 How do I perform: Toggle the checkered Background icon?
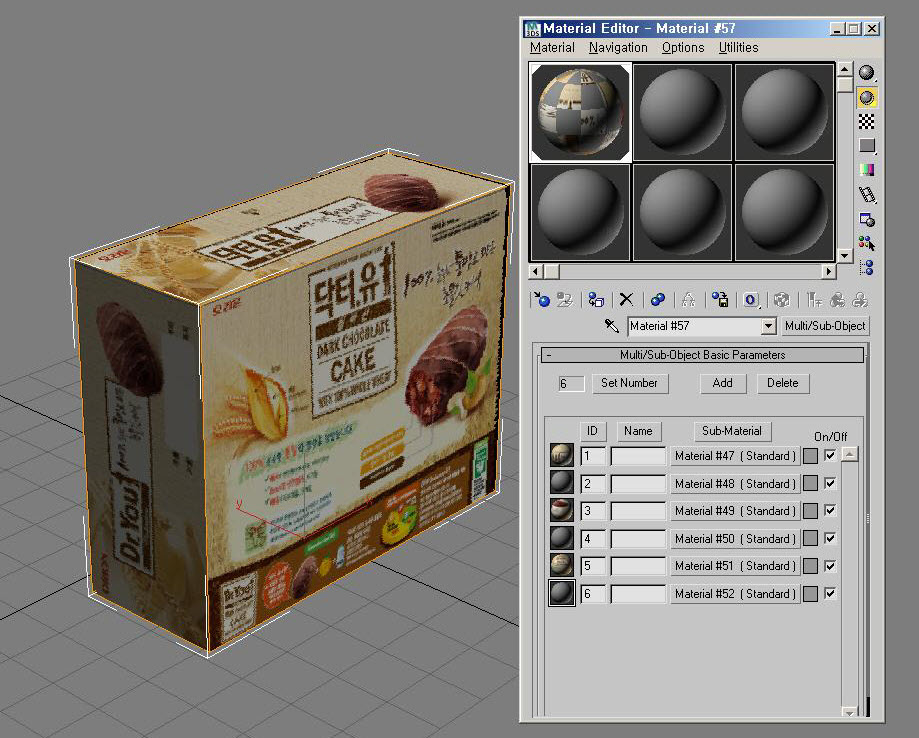click(x=867, y=121)
